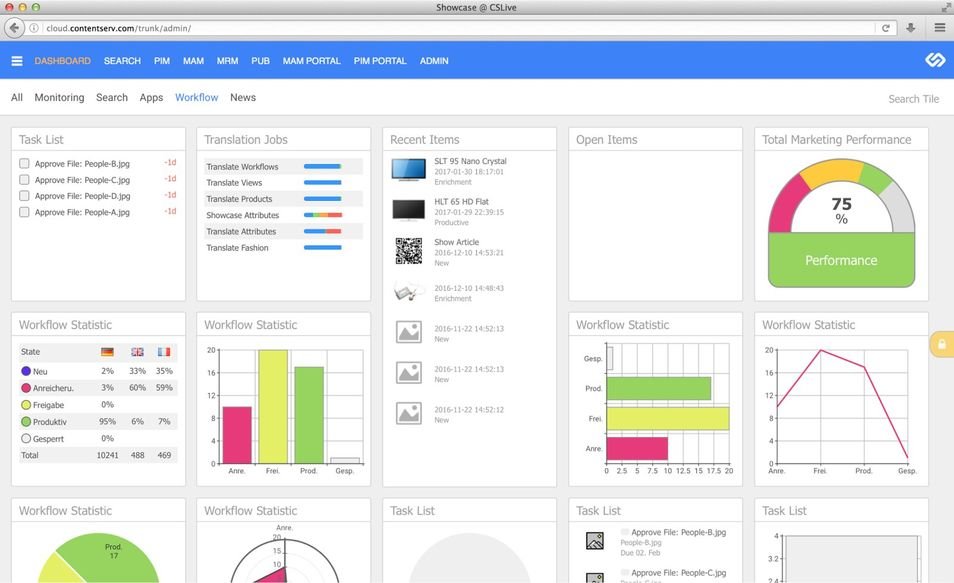Toggle the Approve File: People-A.jpg checkbox
Screen dimensions: 954x583
point(24,212)
